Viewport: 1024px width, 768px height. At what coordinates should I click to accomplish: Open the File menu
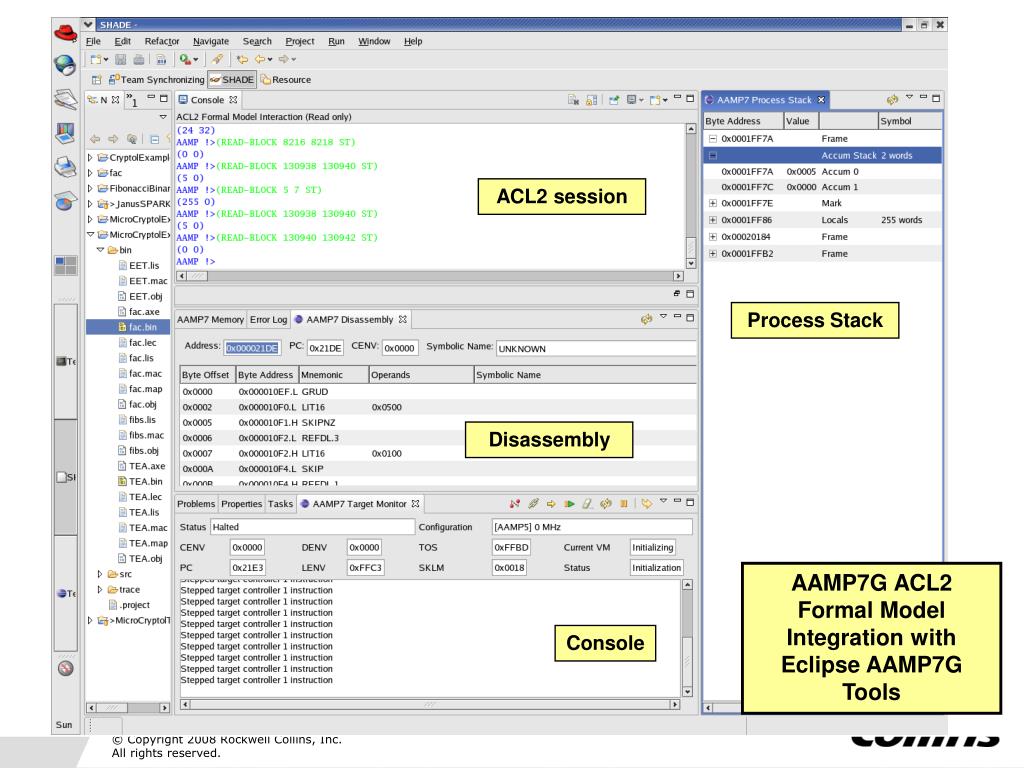(93, 41)
